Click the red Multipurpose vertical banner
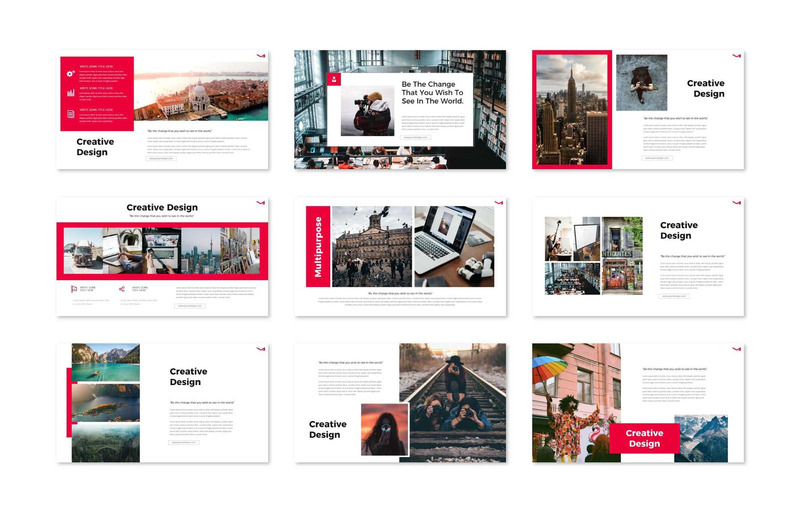This screenshot has width=800, height=513. (318, 247)
